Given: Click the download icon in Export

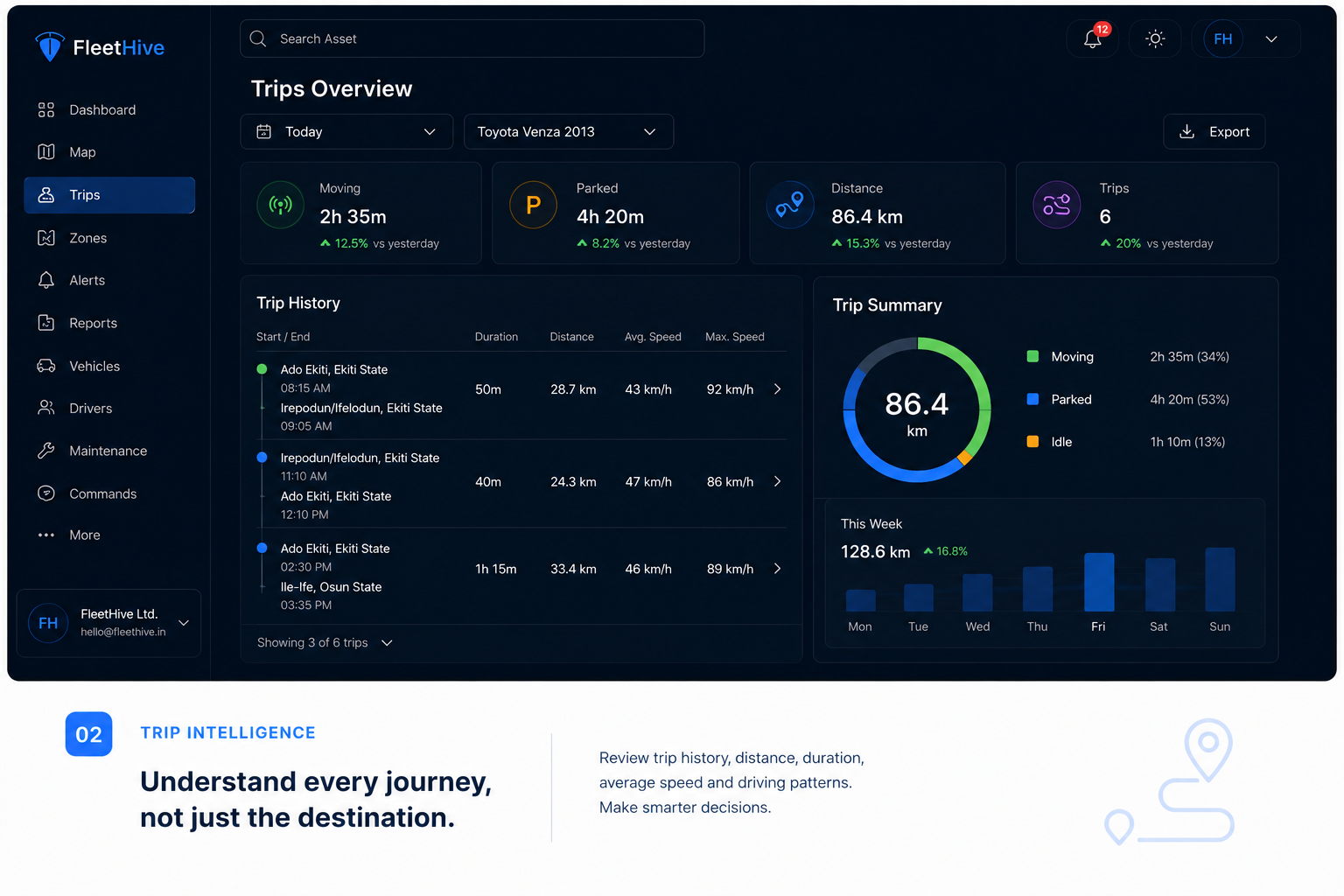Looking at the screenshot, I should click(1186, 131).
